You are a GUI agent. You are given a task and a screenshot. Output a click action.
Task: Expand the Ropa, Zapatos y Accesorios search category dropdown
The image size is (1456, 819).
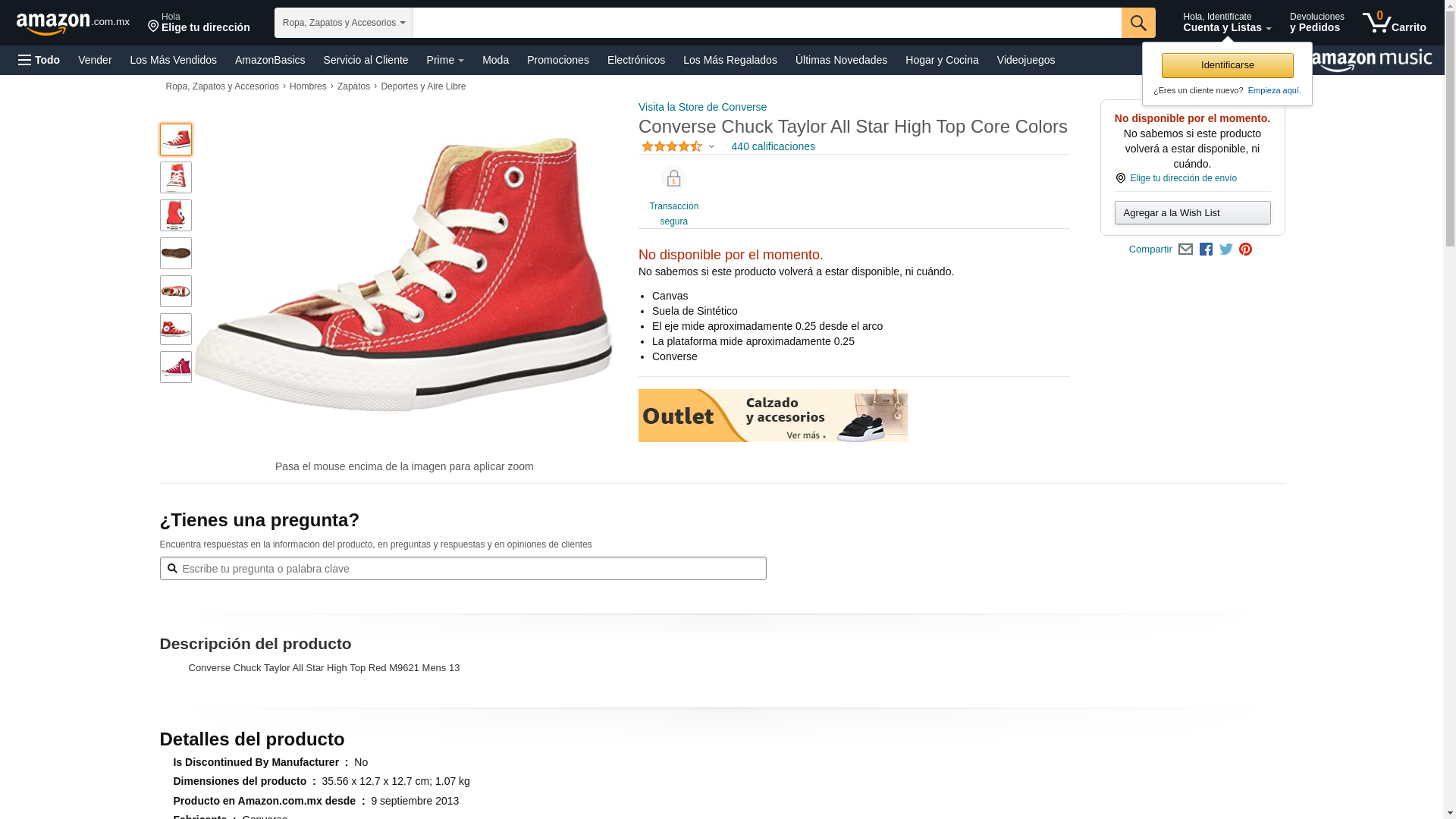point(344,23)
